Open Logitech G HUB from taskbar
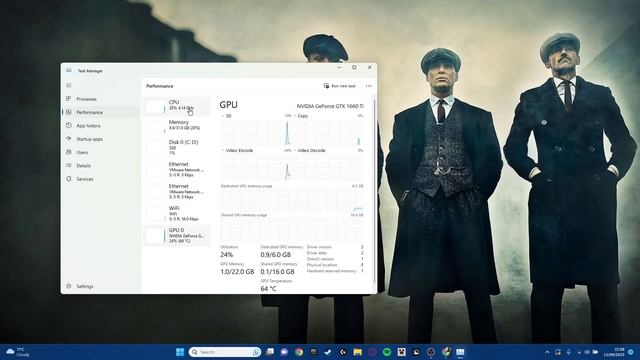640x360 pixels. pos(343,352)
